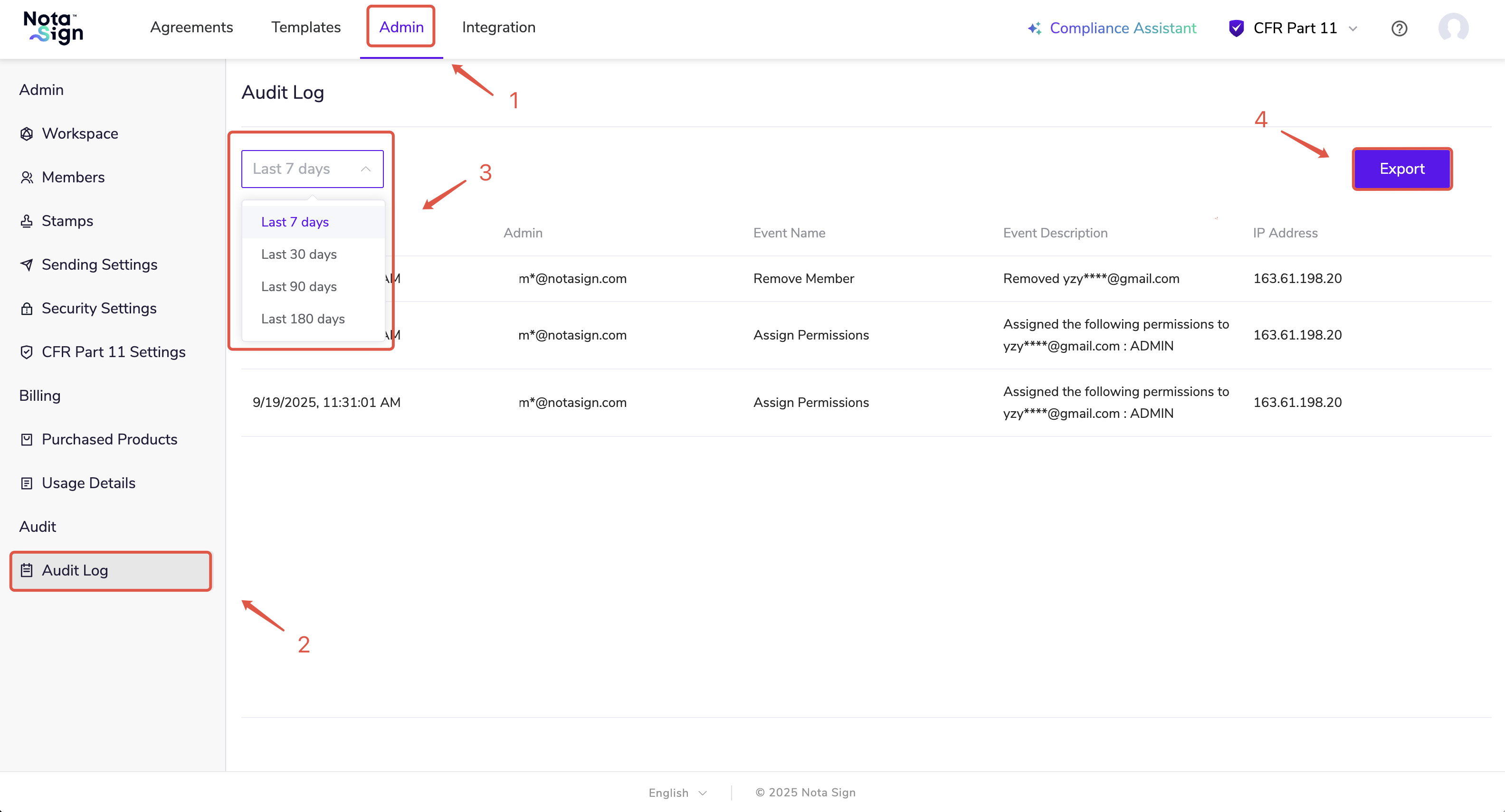
Task: Select Last 30 days option
Action: point(298,254)
